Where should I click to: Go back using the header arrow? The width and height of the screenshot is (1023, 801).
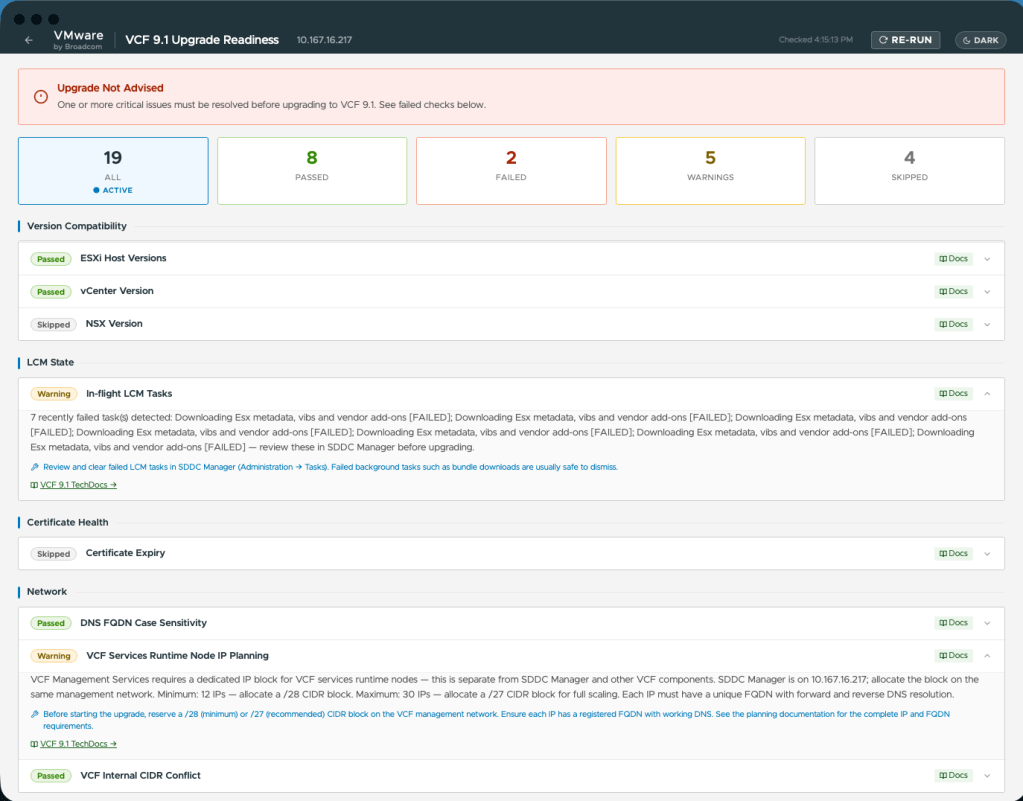29,40
